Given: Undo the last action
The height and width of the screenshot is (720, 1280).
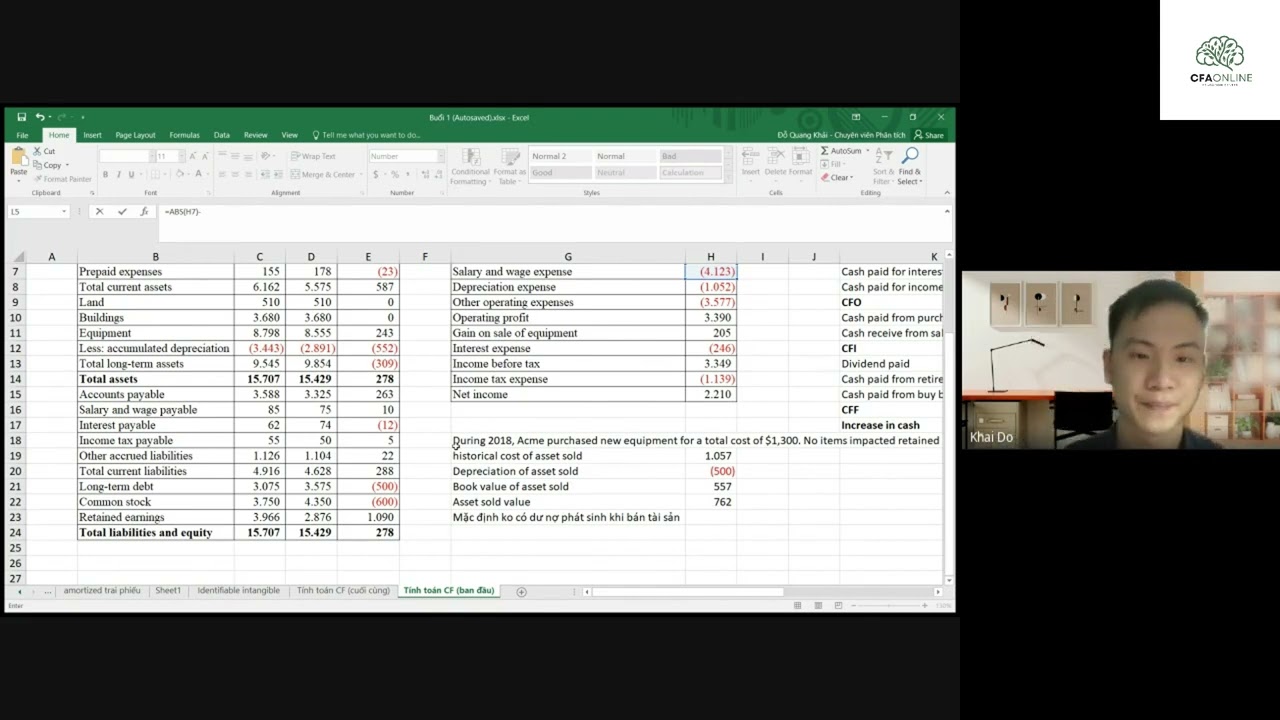Looking at the screenshot, I should click(x=40, y=117).
